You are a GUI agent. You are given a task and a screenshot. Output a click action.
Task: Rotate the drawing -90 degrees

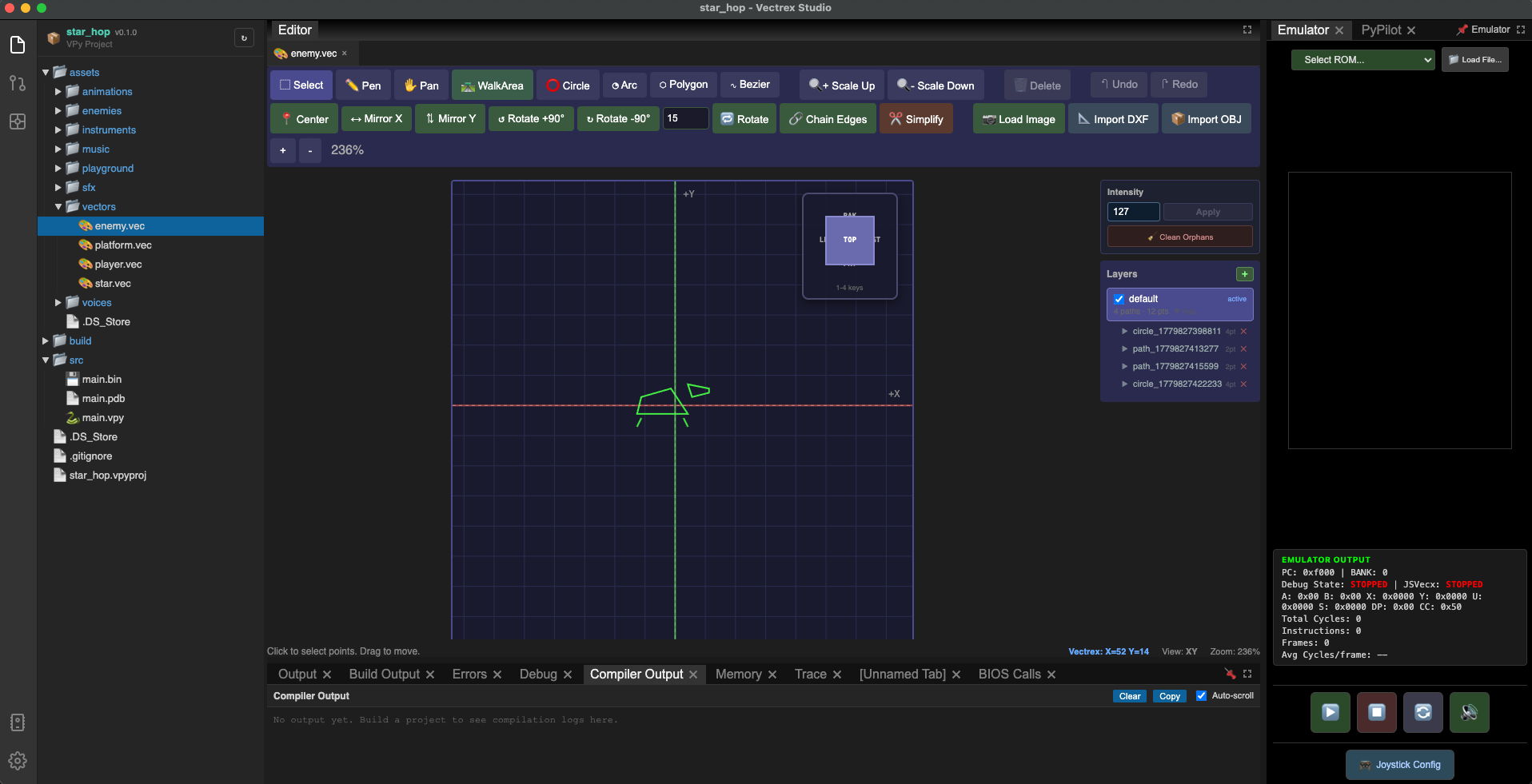coord(619,118)
